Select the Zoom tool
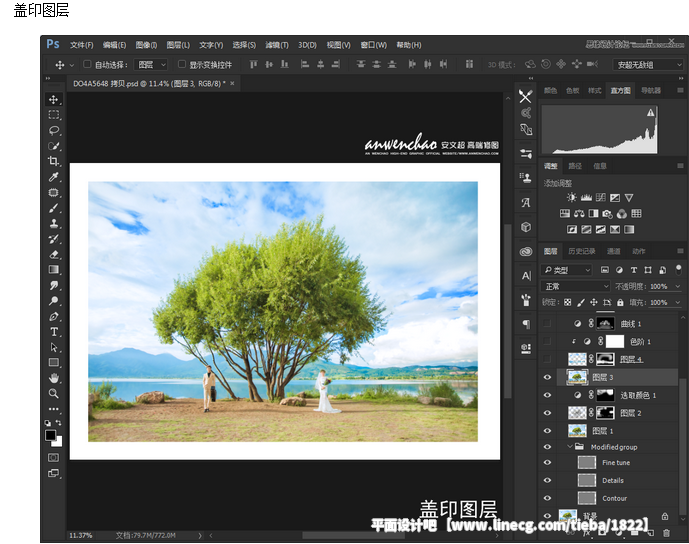The width and height of the screenshot is (689, 544). click(x=54, y=393)
